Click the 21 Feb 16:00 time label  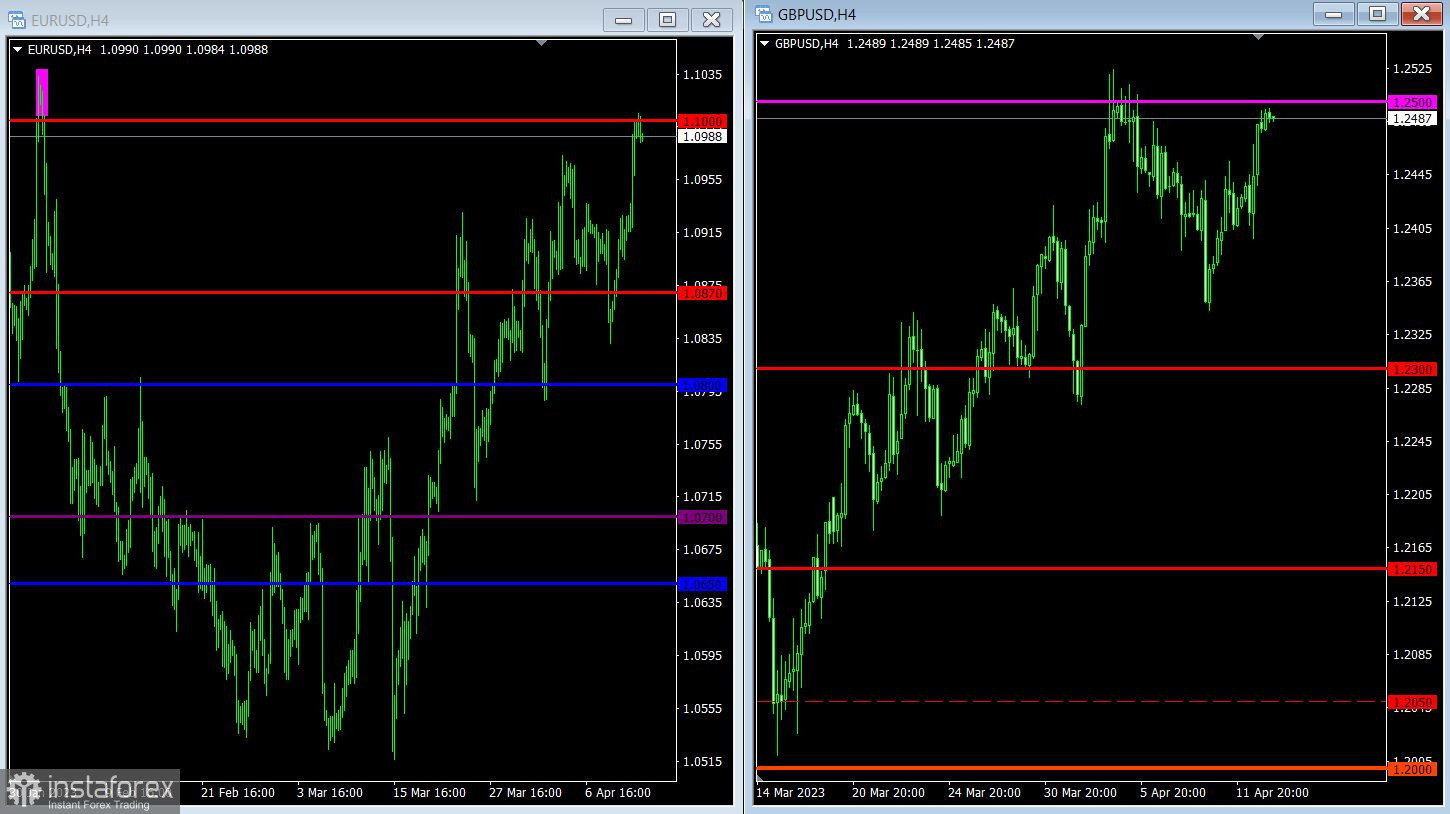click(238, 792)
